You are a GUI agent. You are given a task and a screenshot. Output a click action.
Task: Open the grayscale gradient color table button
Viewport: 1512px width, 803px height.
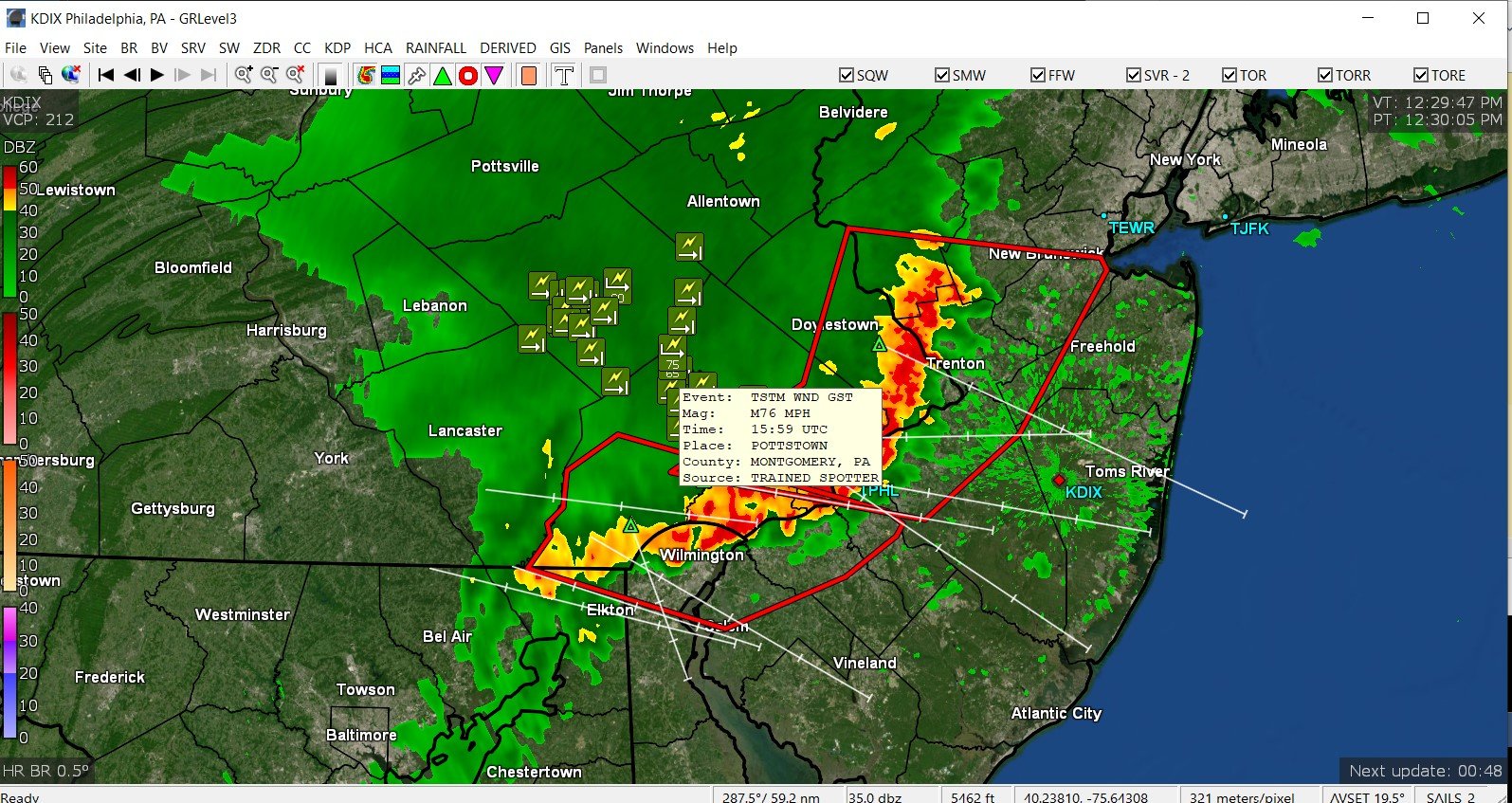331,75
